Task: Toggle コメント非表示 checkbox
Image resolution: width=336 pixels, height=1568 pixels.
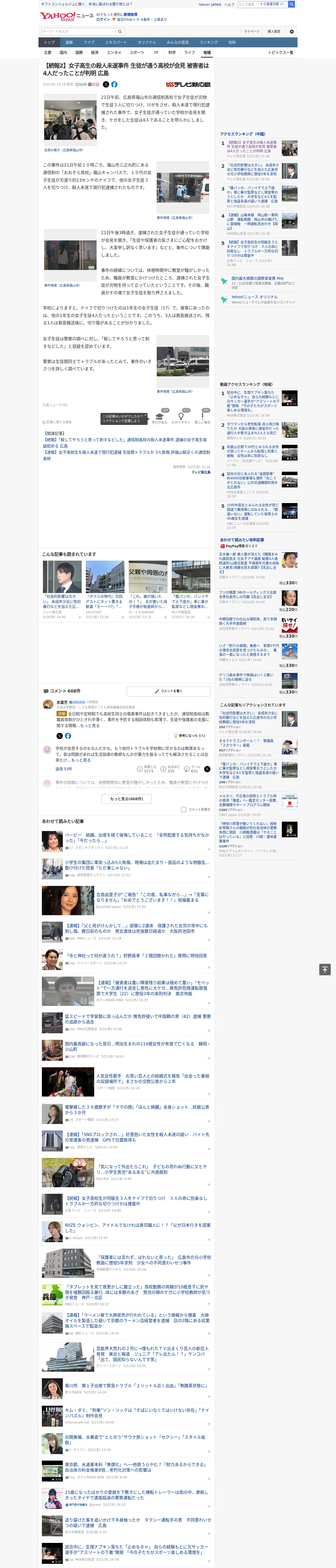Action: click(x=183, y=810)
